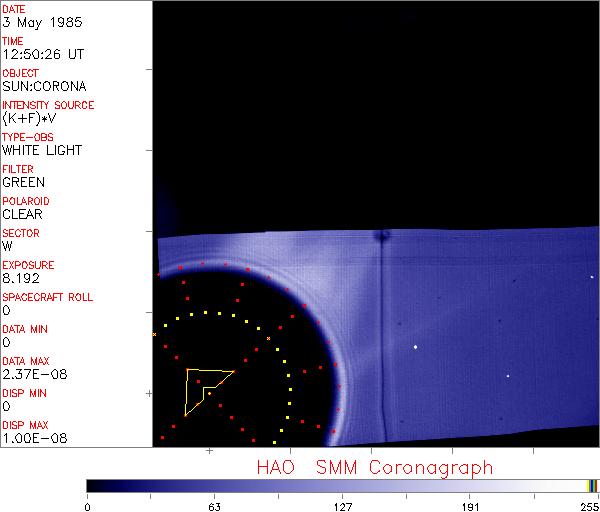600x512 pixels.
Task: Click the yellow north-pointer triangle marker
Action: (x=203, y=387)
